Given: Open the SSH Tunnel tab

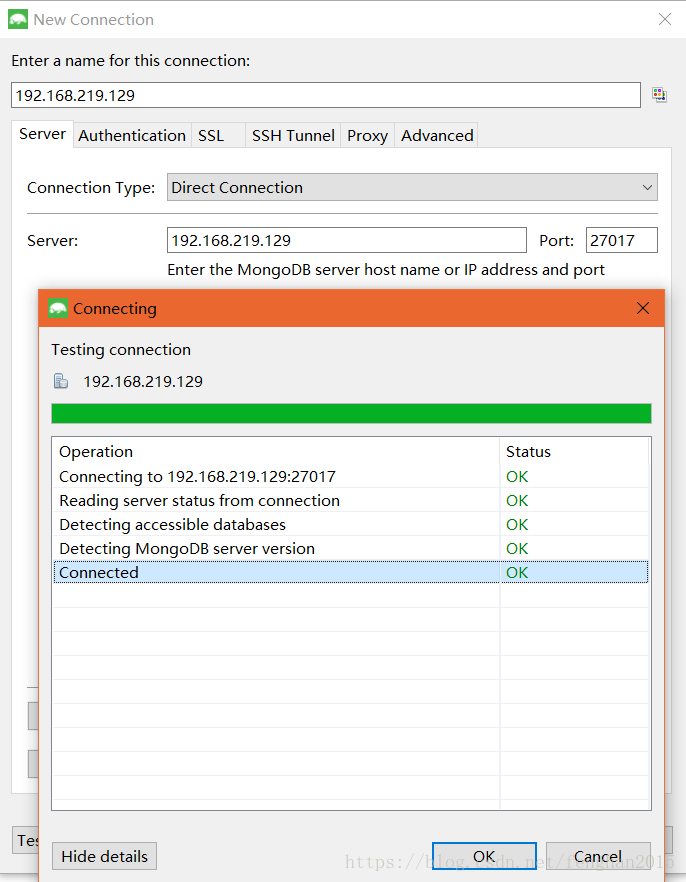Looking at the screenshot, I should 293,136.
